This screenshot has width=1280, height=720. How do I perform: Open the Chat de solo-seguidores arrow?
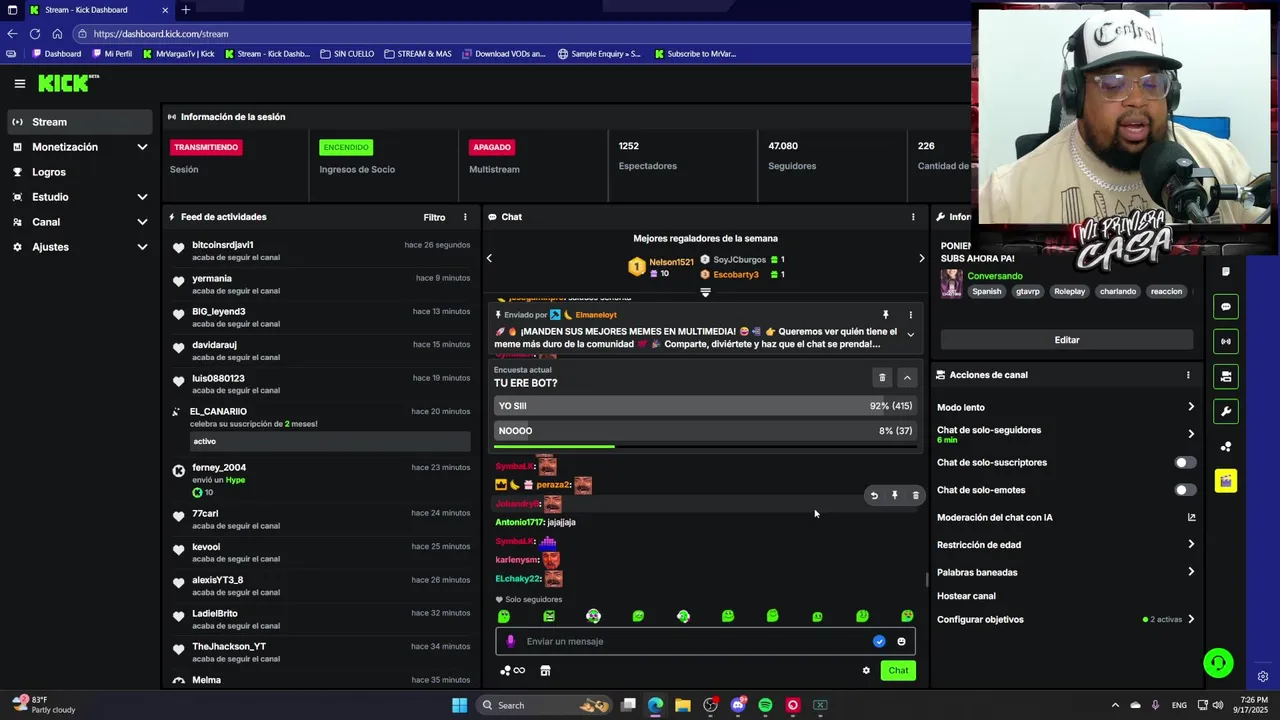point(1190,434)
